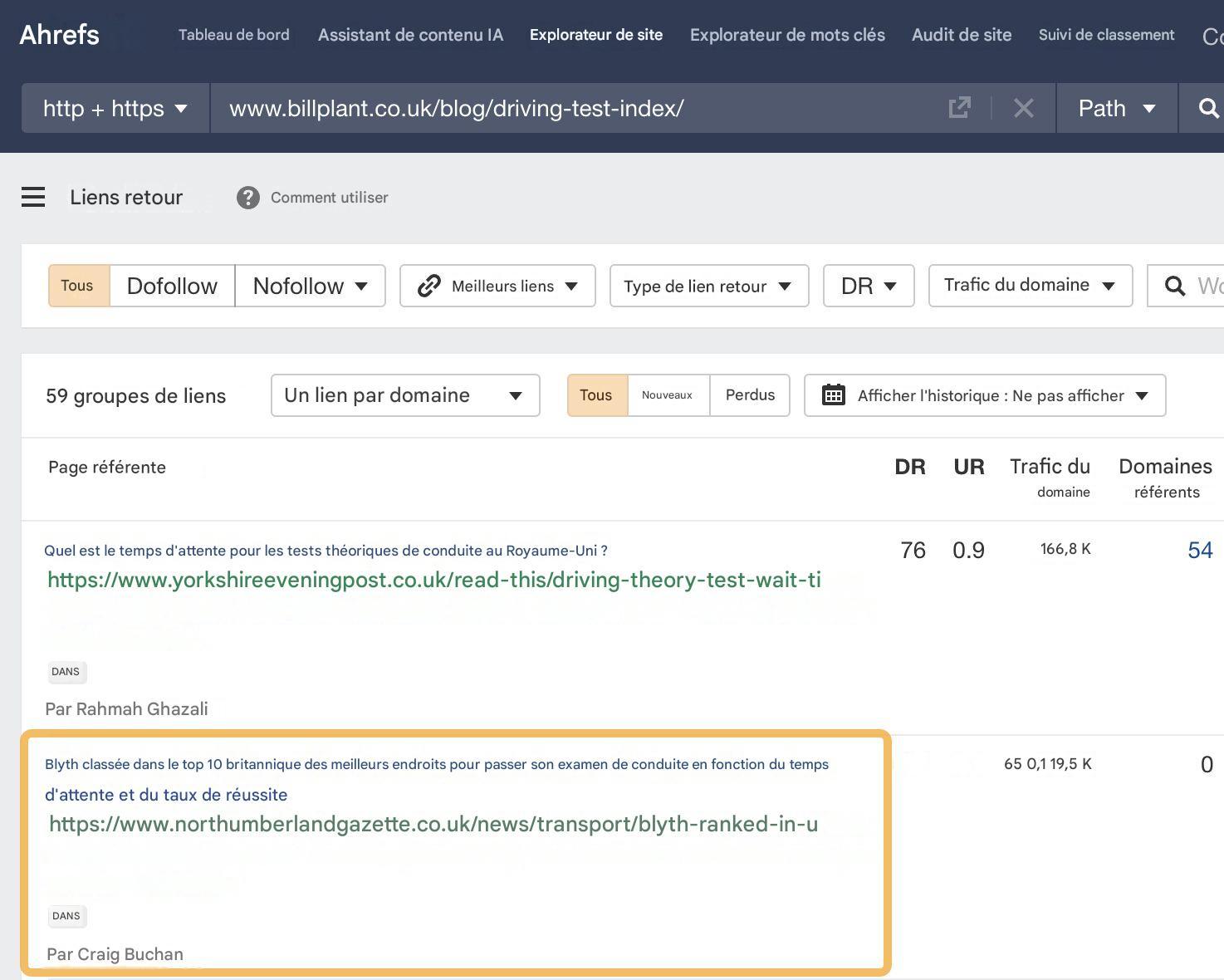Expand the http + https protocol dropdown
This screenshot has height=980, width=1224.
pos(115,108)
